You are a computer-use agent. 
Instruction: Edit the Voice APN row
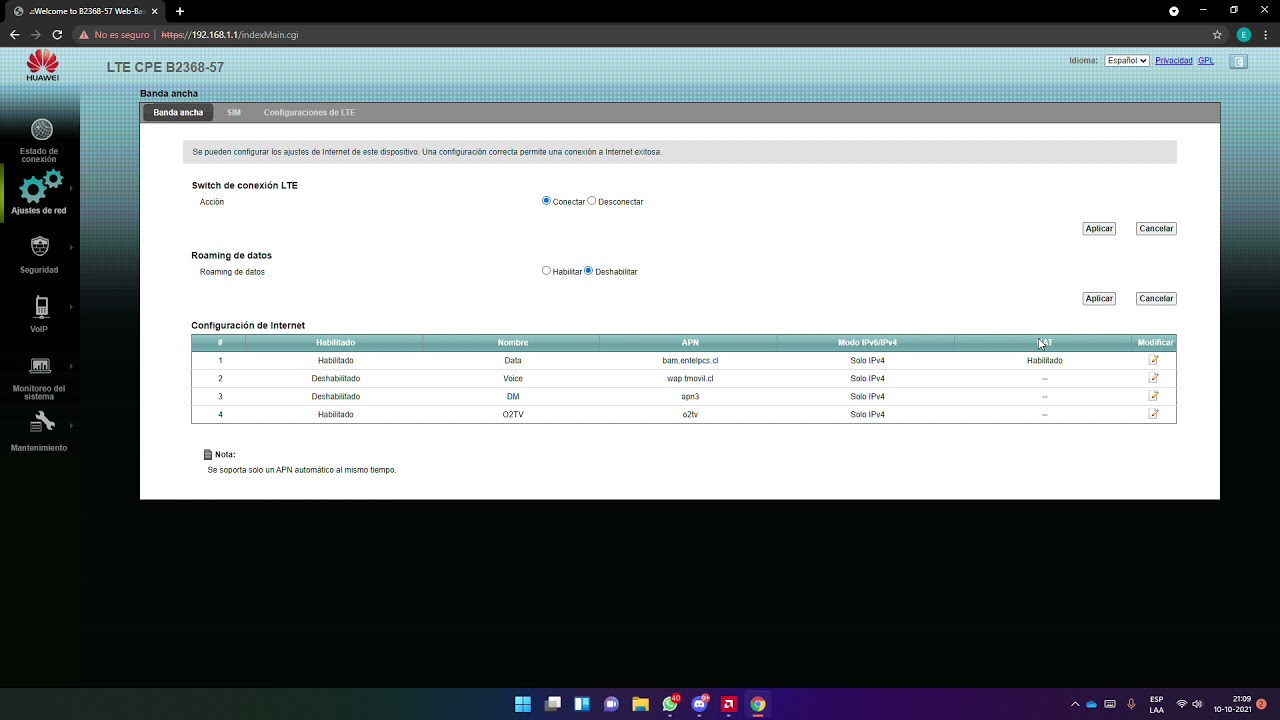click(1154, 378)
